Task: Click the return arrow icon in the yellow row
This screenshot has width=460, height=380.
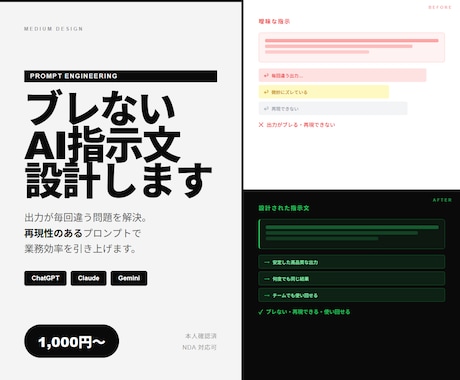Action: tap(266, 92)
